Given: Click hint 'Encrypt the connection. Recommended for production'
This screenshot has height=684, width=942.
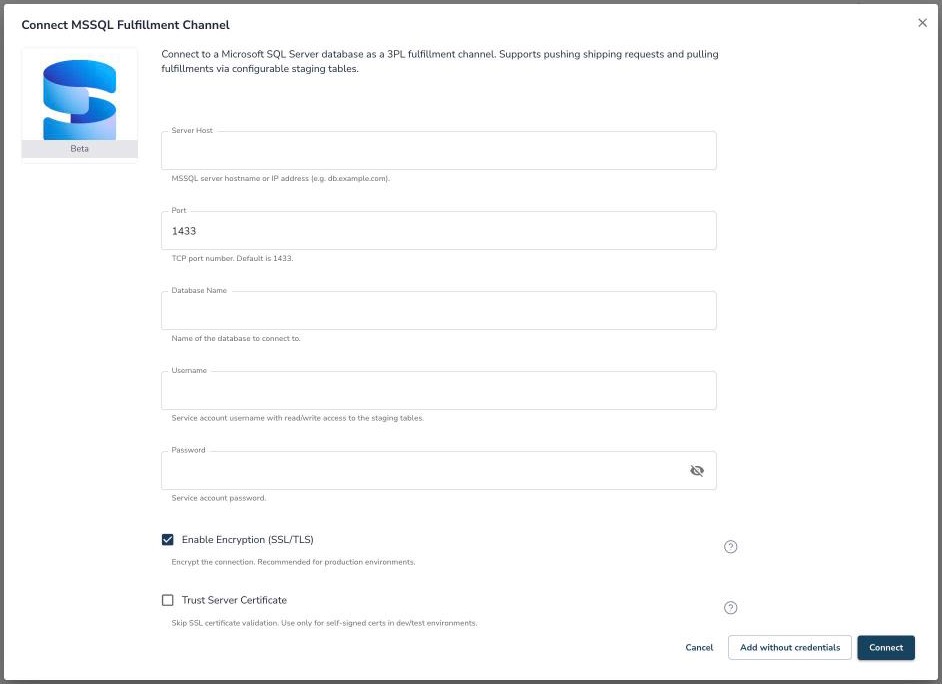Looking at the screenshot, I should (x=293, y=562).
